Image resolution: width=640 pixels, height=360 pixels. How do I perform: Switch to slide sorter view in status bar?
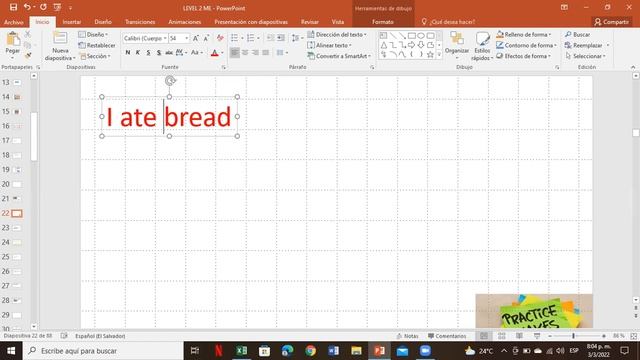coord(502,336)
